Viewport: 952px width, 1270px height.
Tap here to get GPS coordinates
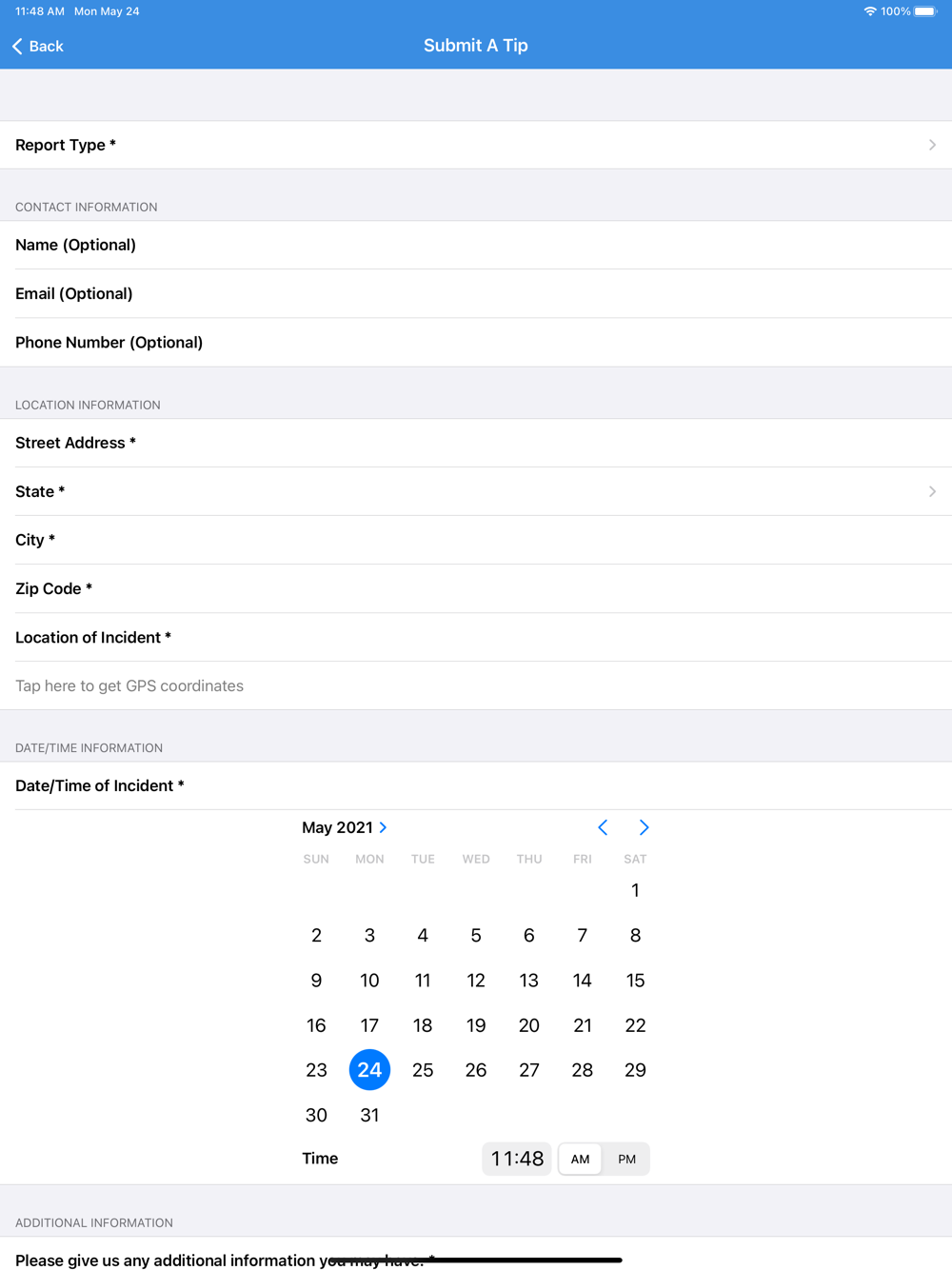(476, 685)
